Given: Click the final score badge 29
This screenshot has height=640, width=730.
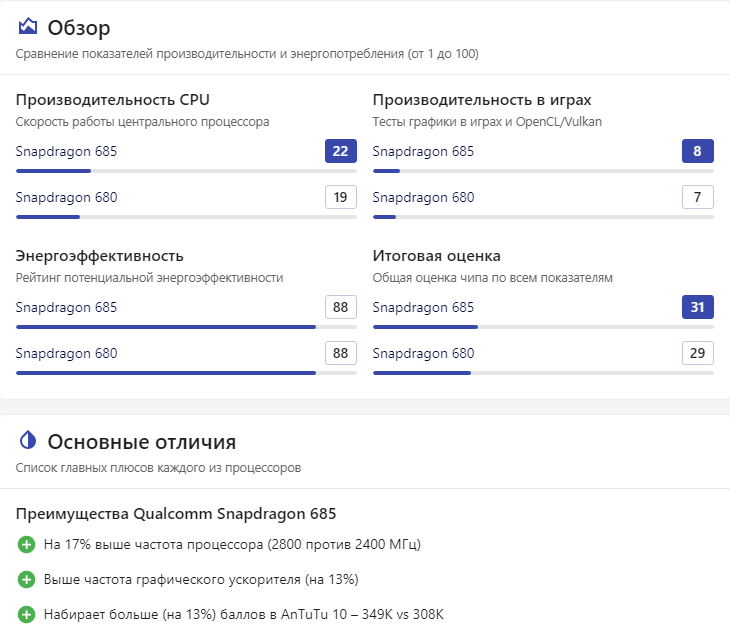Looking at the screenshot, I should tap(698, 353).
